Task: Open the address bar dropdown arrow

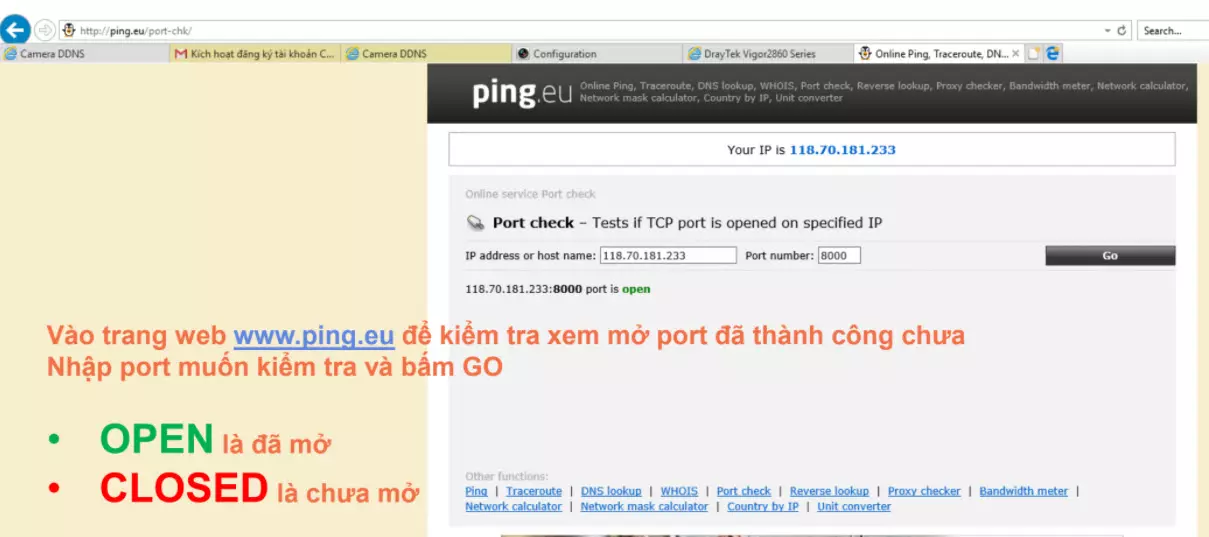Action: point(1108,30)
